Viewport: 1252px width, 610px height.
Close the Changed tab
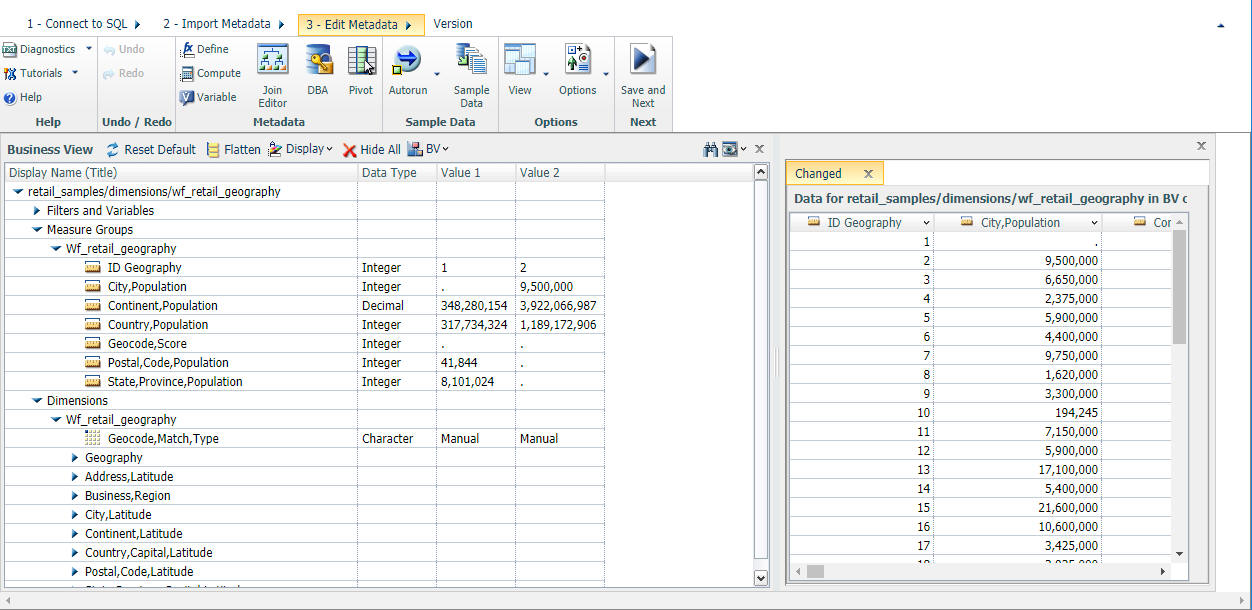pos(868,174)
